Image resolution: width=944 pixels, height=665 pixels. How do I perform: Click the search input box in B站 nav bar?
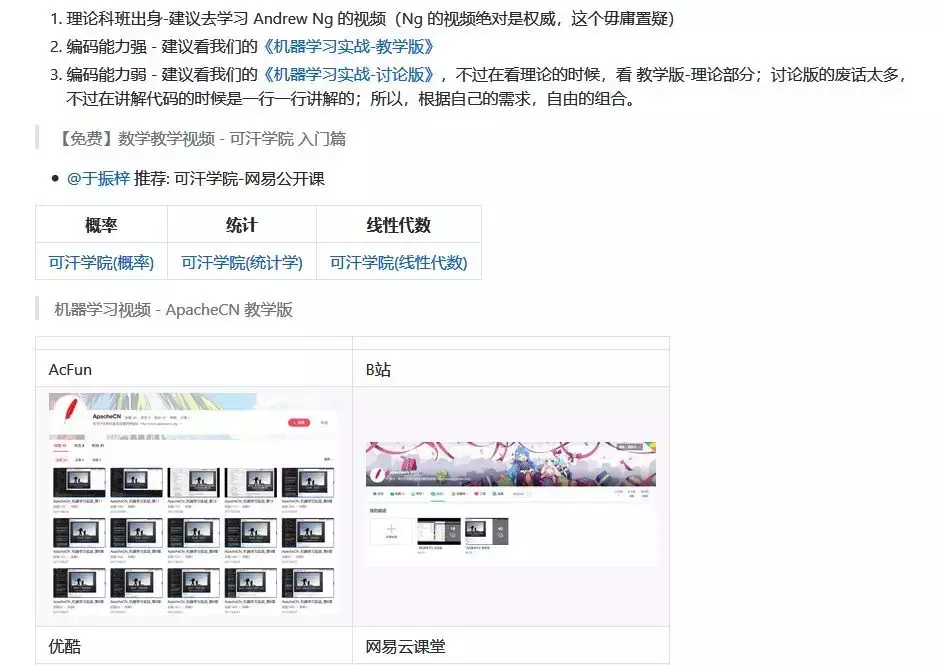pos(520,492)
